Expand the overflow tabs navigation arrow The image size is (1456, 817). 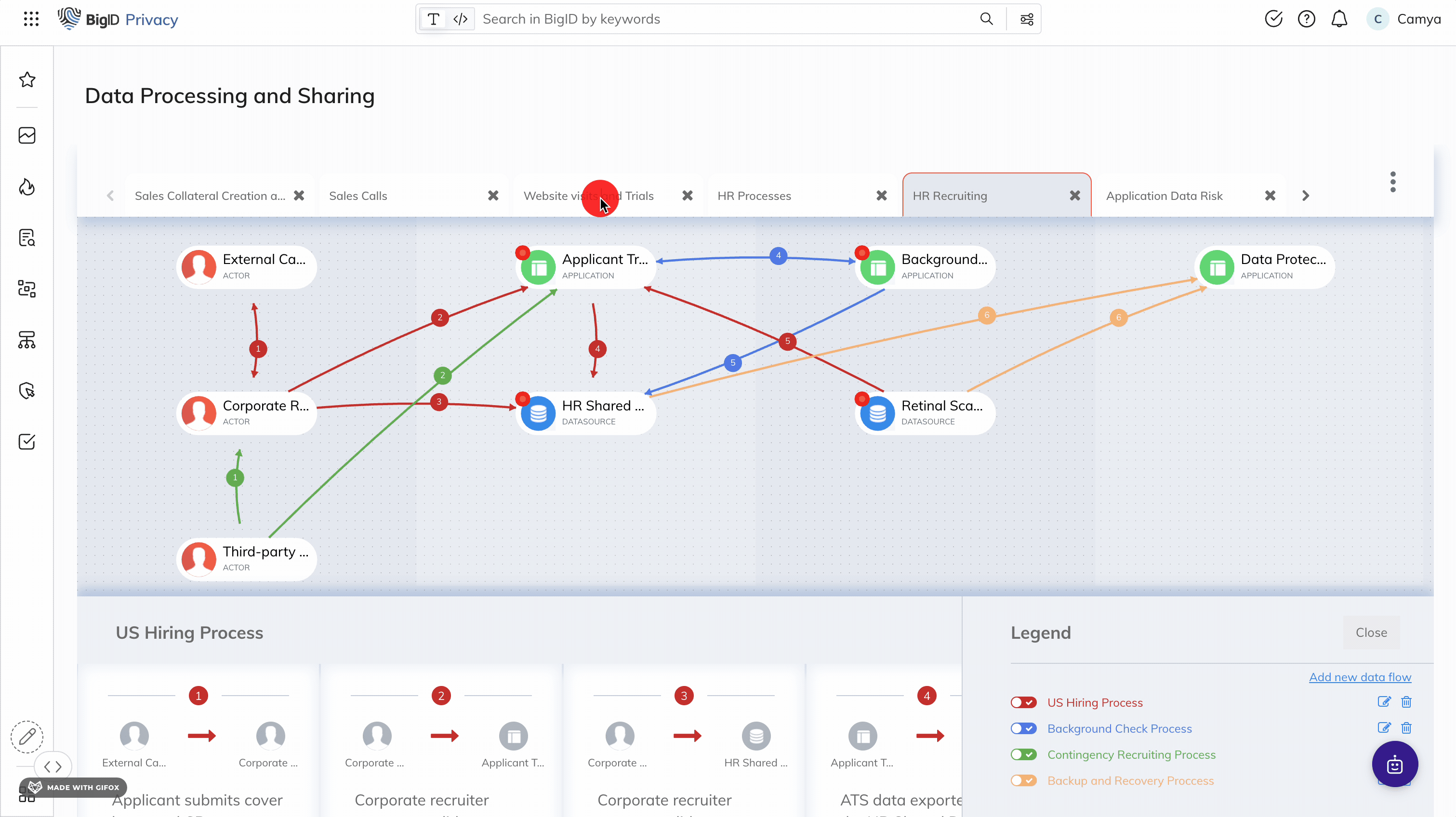1305,195
